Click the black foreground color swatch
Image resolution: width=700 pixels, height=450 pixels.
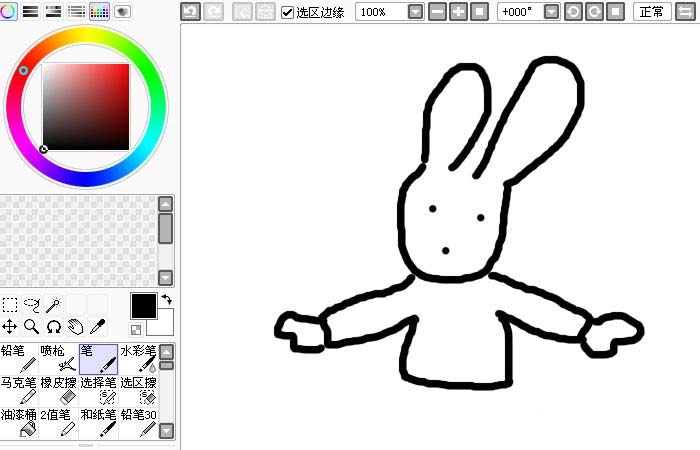143,306
